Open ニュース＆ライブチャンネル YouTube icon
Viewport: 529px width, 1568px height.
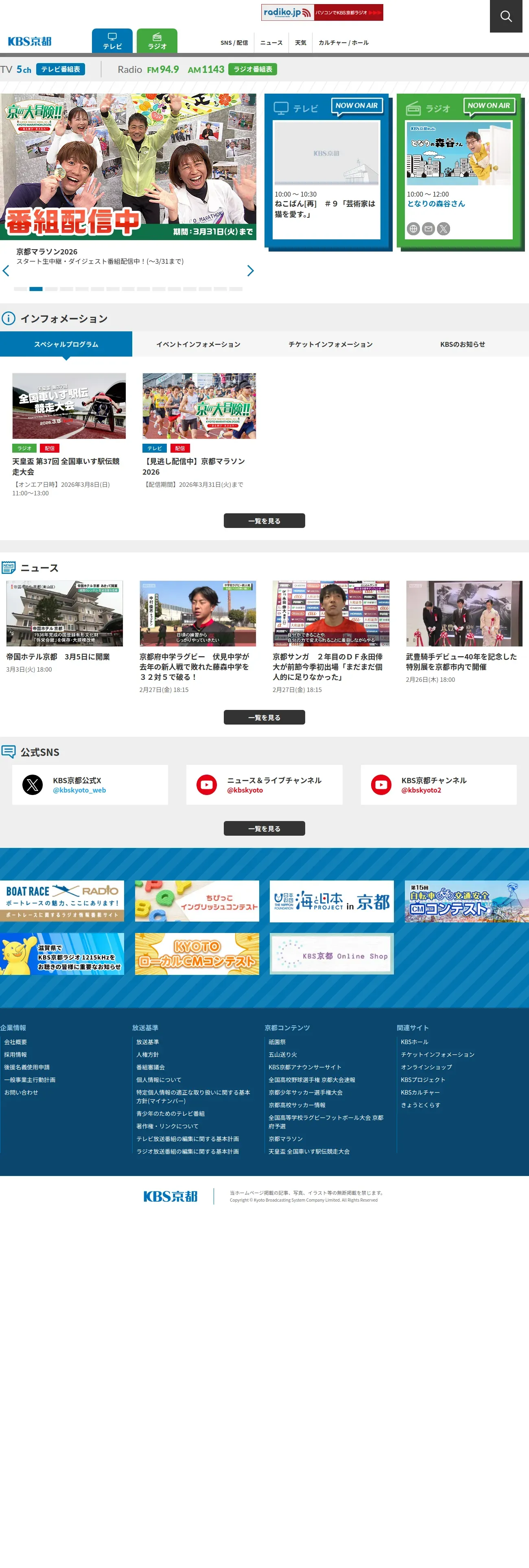pyautogui.click(x=207, y=785)
